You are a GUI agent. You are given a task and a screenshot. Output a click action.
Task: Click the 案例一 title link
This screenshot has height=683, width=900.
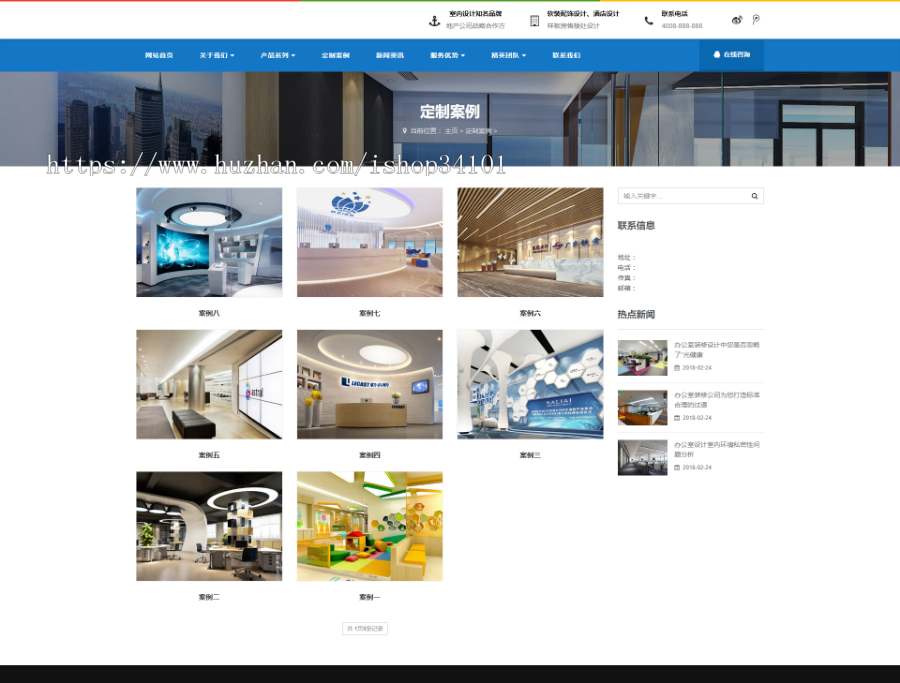click(370, 597)
